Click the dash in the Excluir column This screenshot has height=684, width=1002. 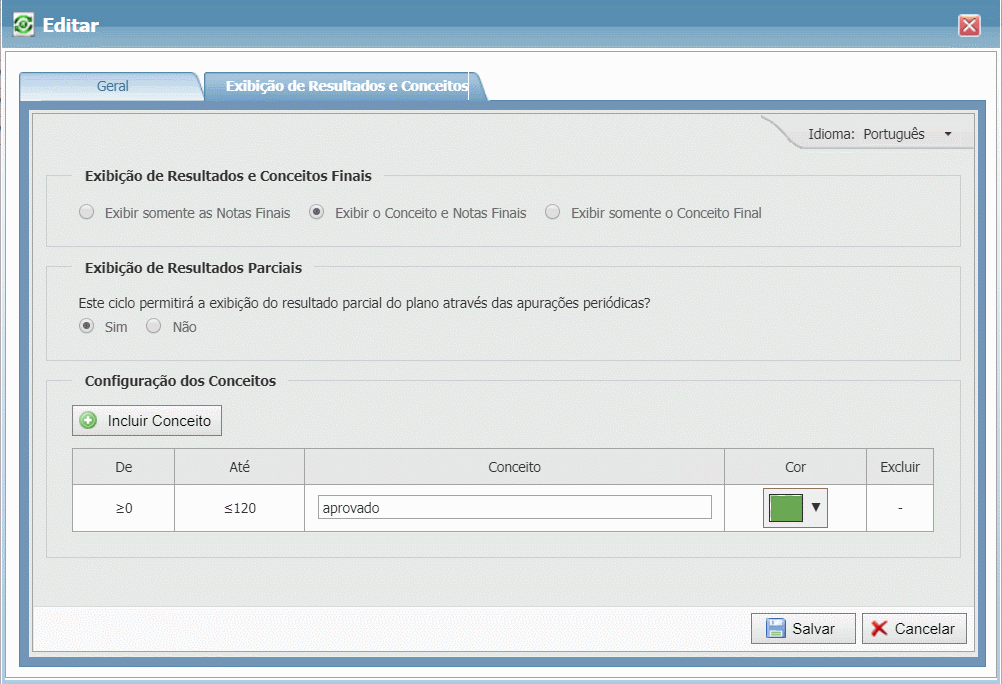[900, 508]
